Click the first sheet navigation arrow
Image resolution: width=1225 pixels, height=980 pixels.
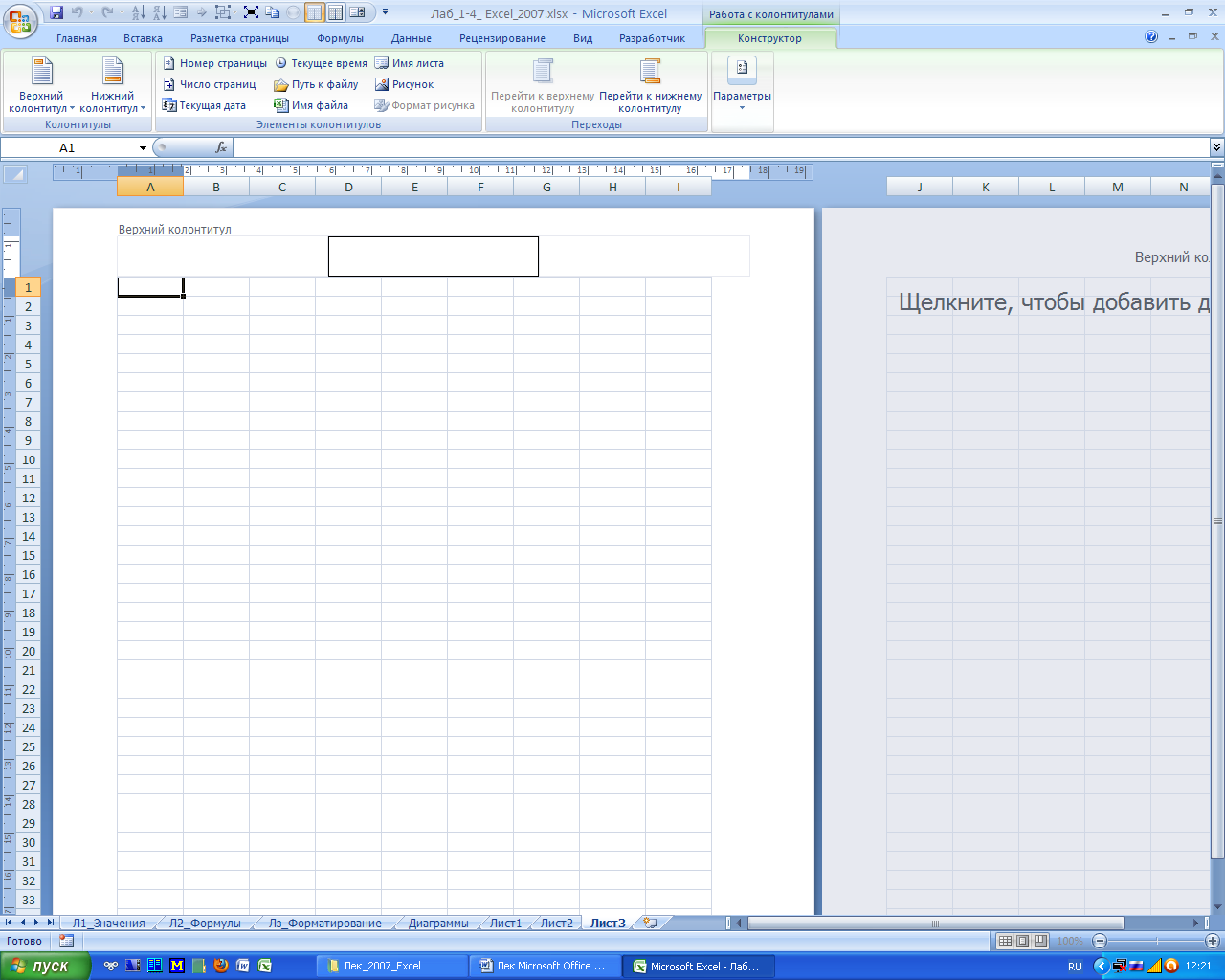pos(9,923)
